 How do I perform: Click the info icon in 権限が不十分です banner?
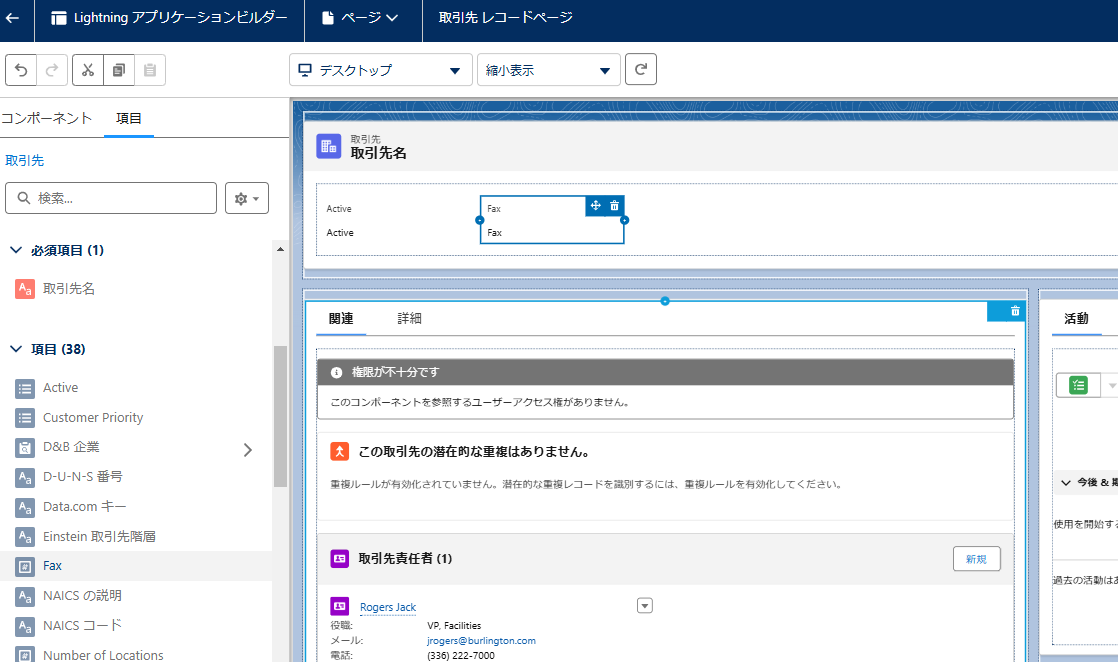pos(337,372)
